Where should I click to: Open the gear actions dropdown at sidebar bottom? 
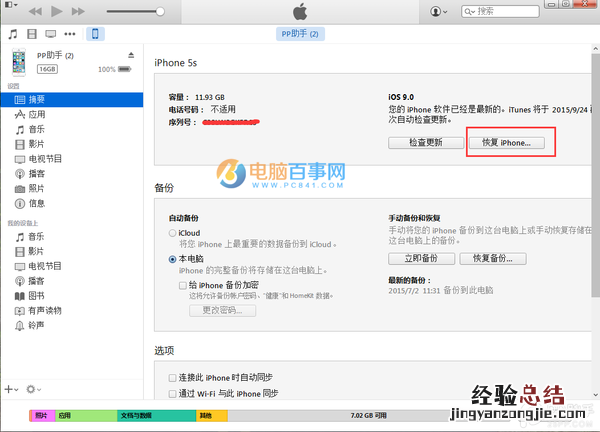click(34, 389)
